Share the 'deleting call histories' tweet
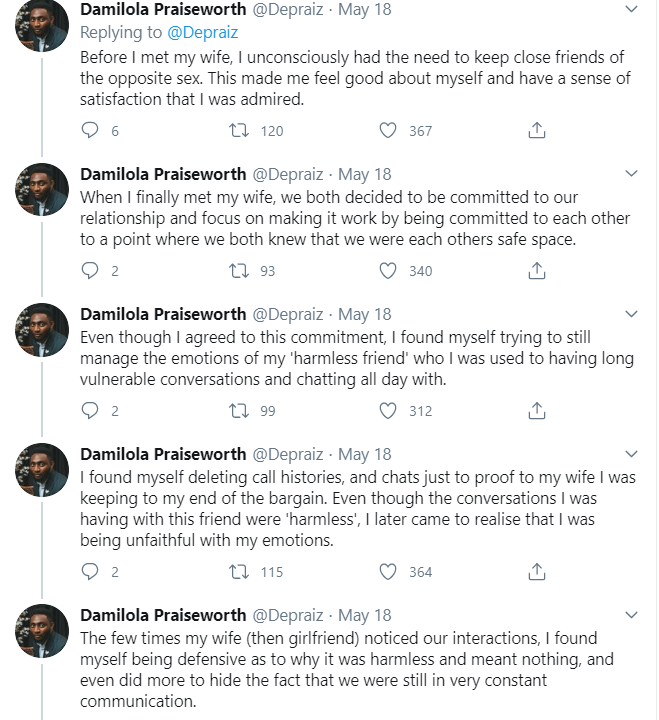Image resolution: width=659 pixels, height=720 pixels. click(536, 571)
